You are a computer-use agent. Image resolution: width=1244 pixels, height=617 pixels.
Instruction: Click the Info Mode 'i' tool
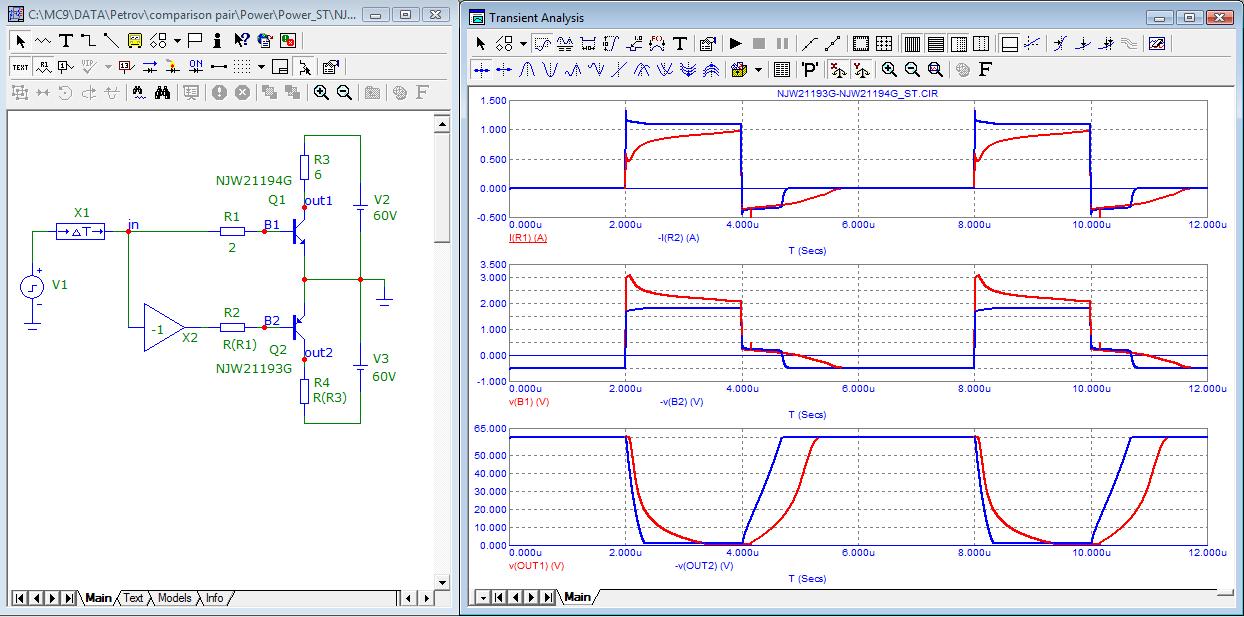(217, 41)
